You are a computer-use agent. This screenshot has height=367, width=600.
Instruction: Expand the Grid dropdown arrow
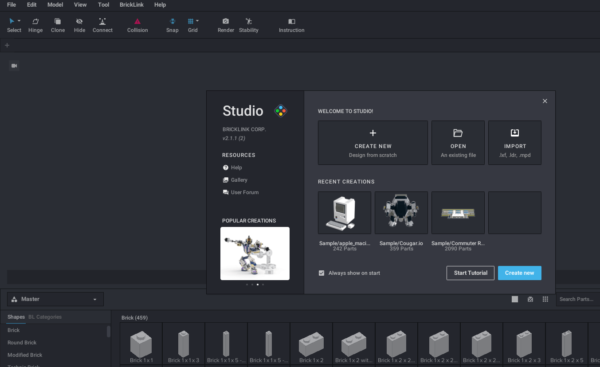197,21
